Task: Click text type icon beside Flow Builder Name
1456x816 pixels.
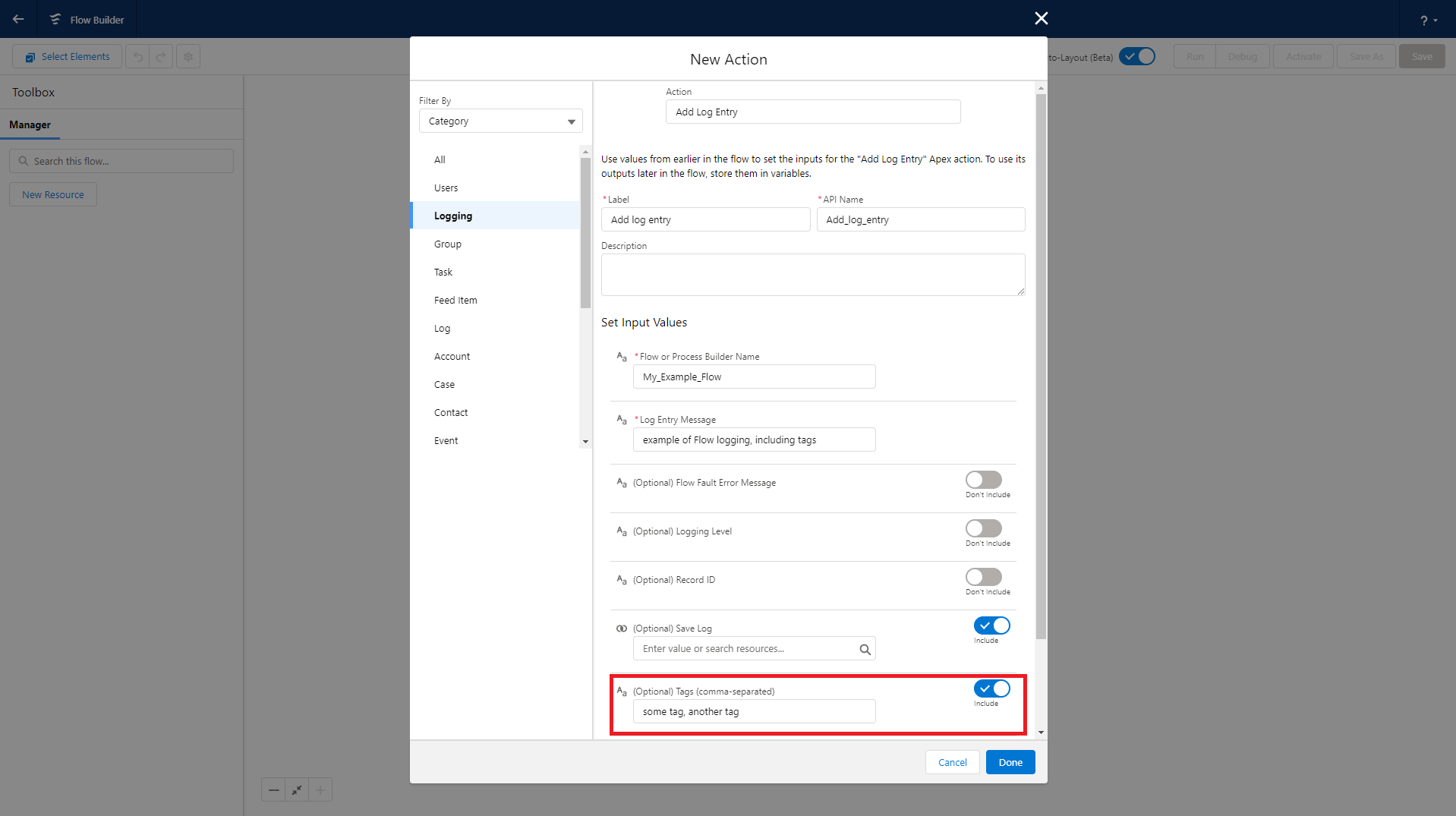Action: pos(622,357)
